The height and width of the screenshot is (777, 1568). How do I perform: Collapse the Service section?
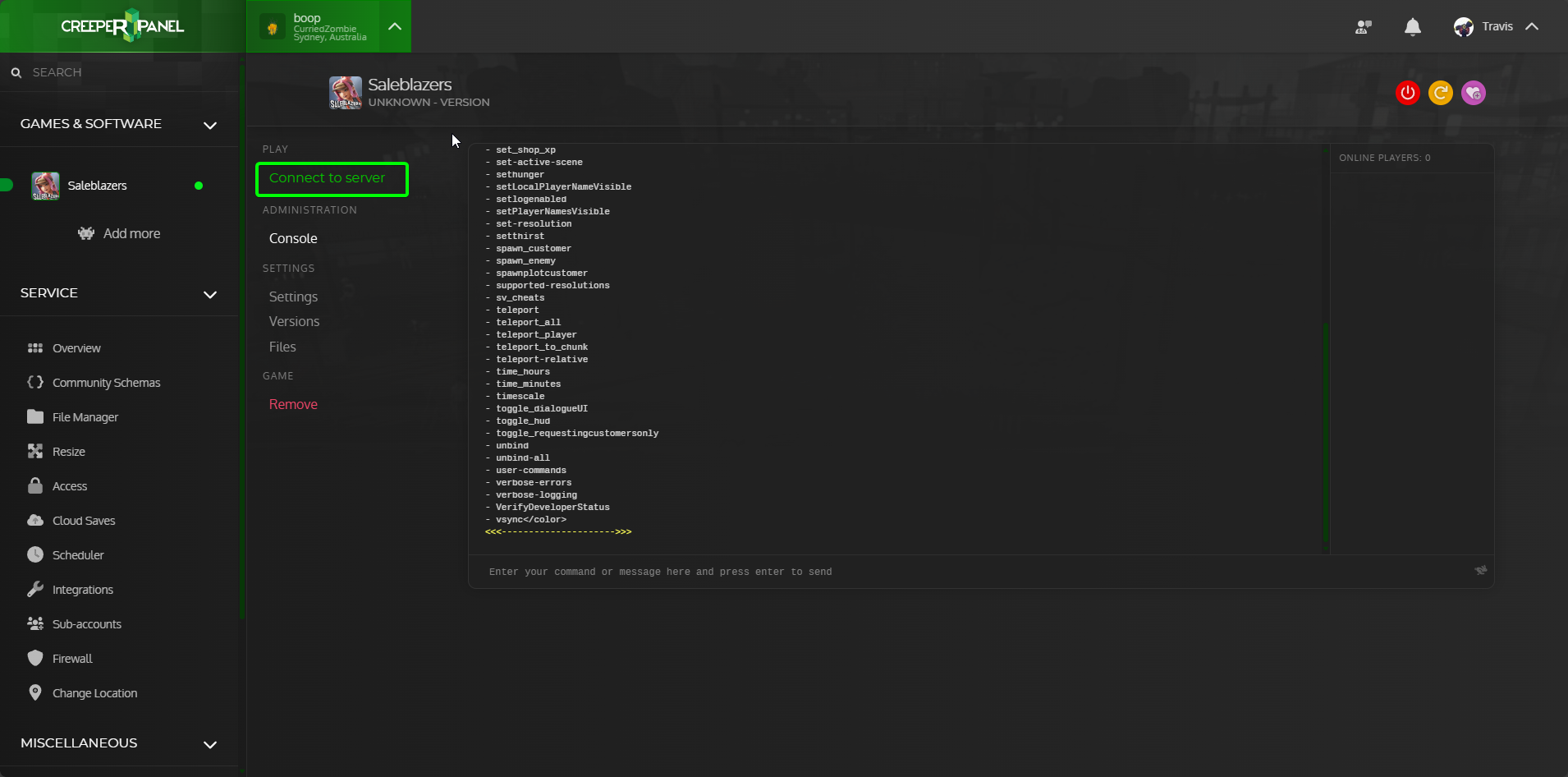(x=210, y=294)
